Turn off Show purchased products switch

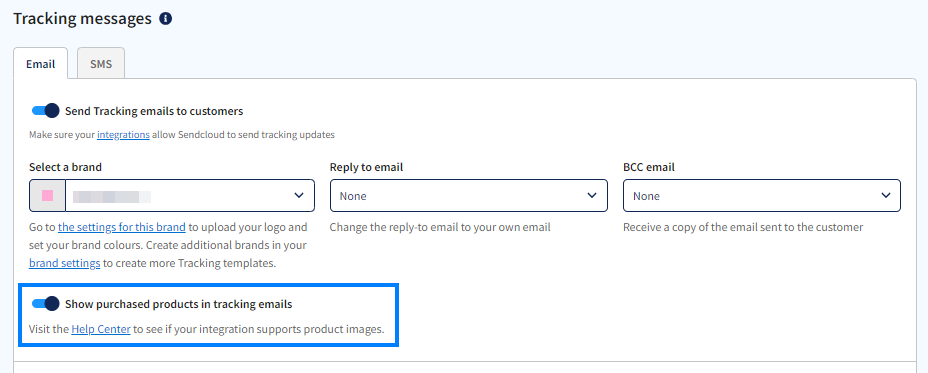click(46, 304)
